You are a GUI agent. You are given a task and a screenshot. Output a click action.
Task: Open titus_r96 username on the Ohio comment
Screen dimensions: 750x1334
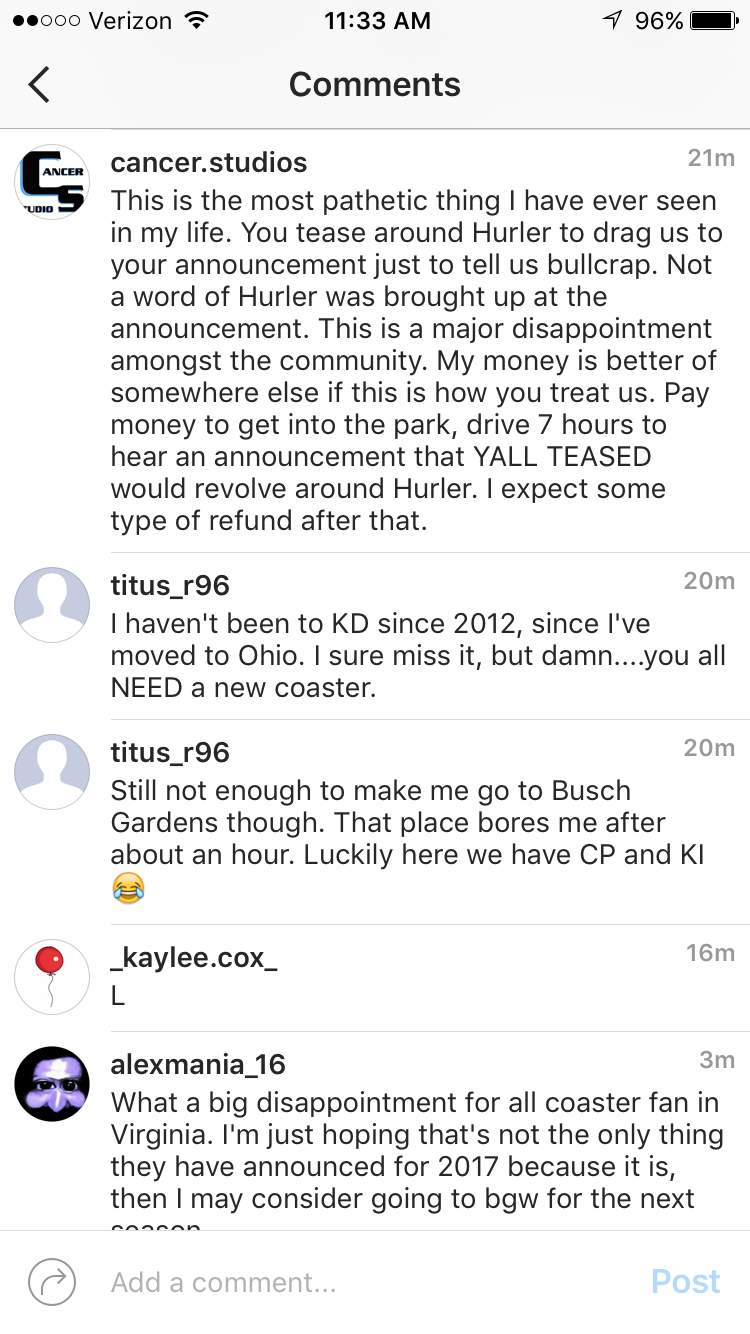click(170, 585)
